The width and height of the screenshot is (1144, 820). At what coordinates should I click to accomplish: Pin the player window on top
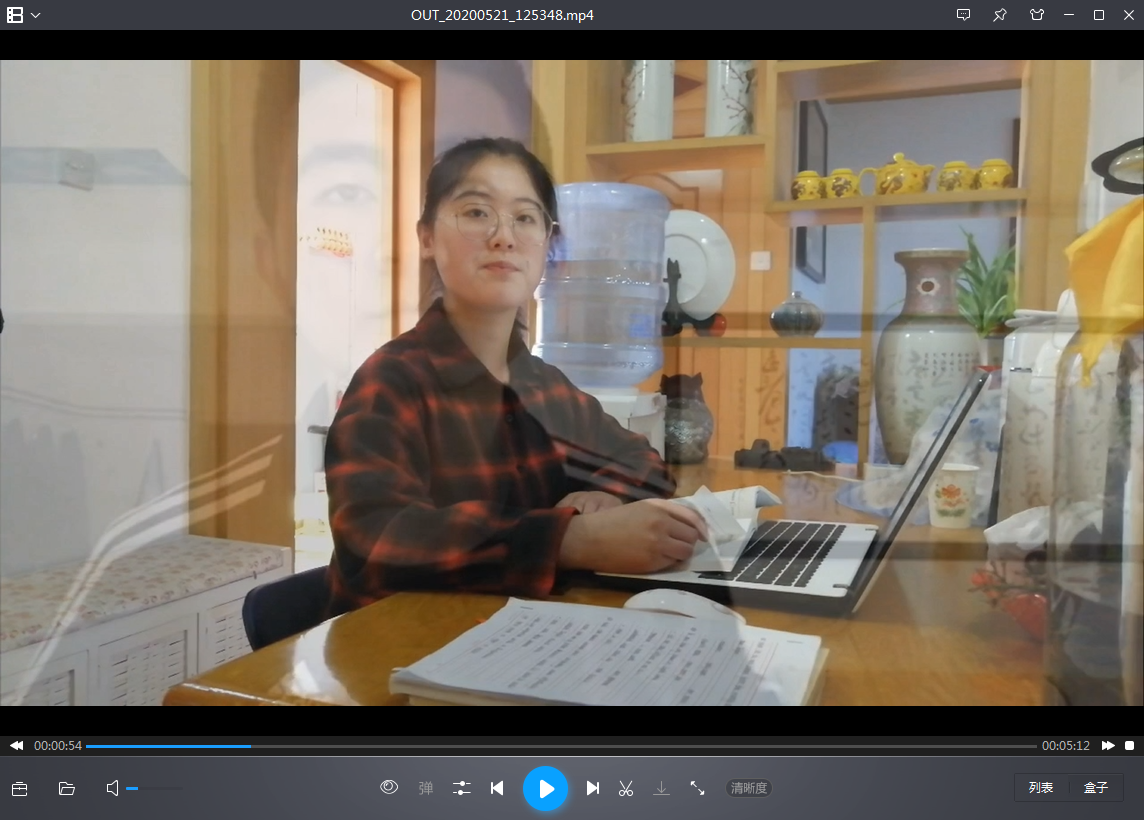[999, 15]
